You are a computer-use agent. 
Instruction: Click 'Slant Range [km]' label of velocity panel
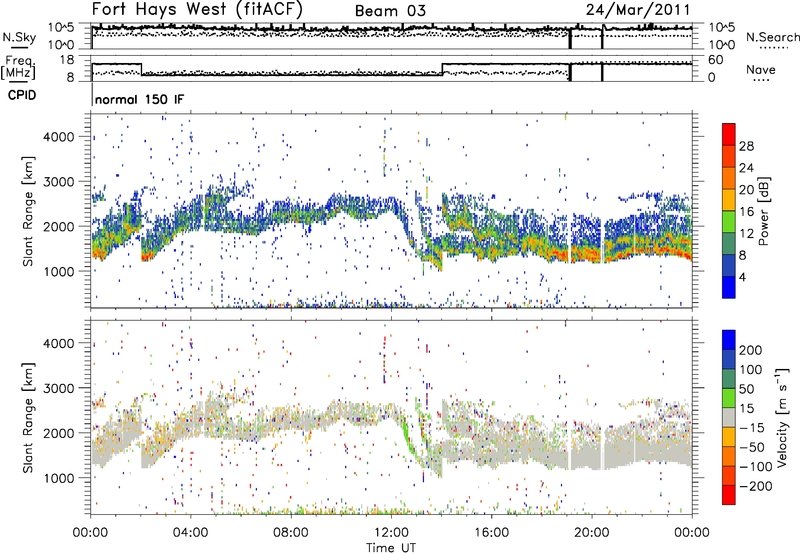coord(28,417)
